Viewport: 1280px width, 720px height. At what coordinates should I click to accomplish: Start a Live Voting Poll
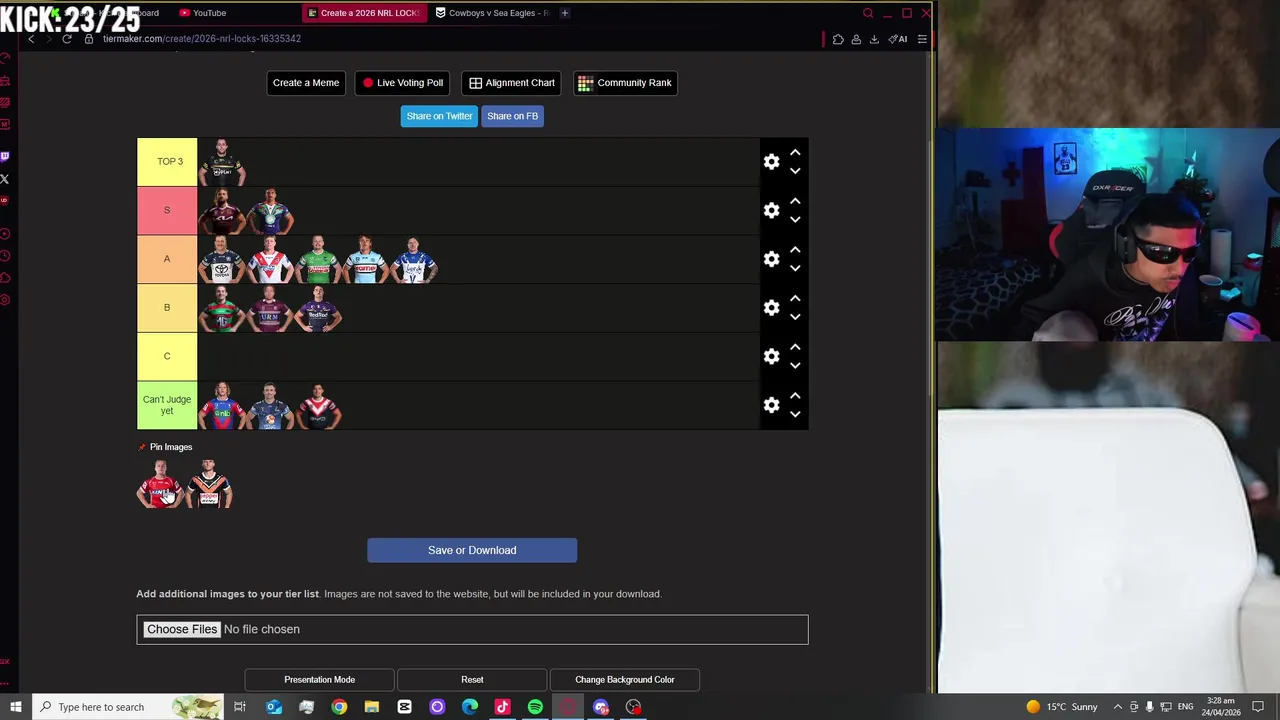point(403,83)
